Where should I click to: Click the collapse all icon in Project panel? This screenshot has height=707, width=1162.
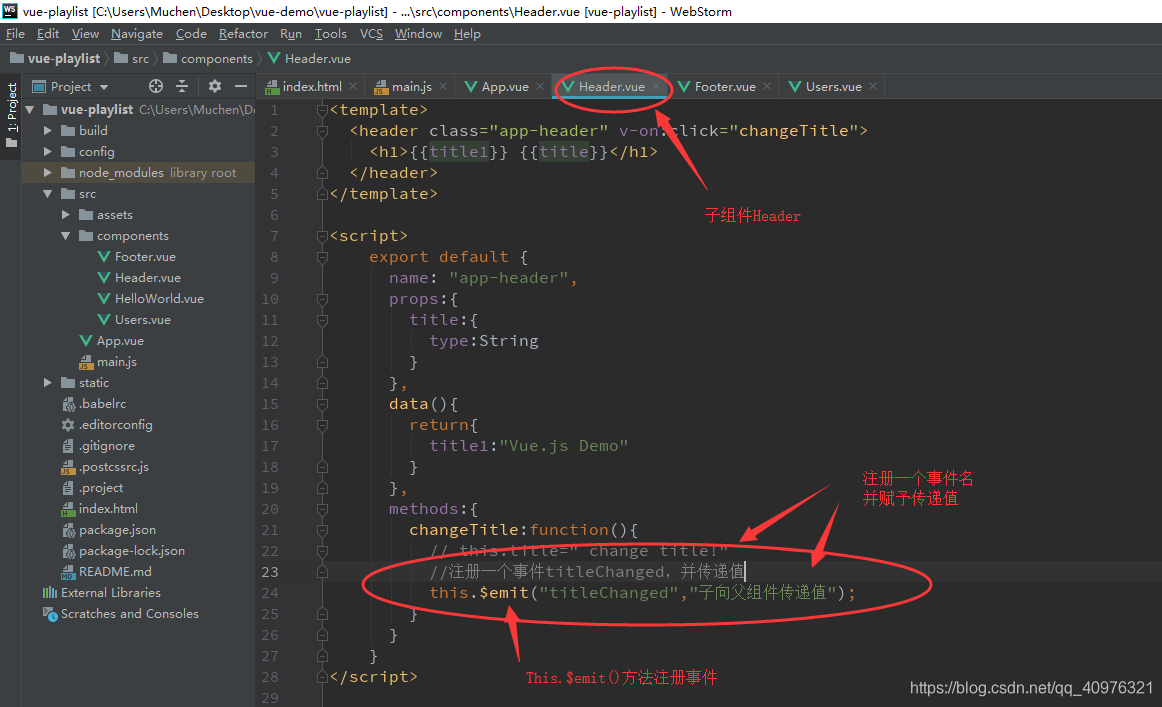tap(182, 86)
